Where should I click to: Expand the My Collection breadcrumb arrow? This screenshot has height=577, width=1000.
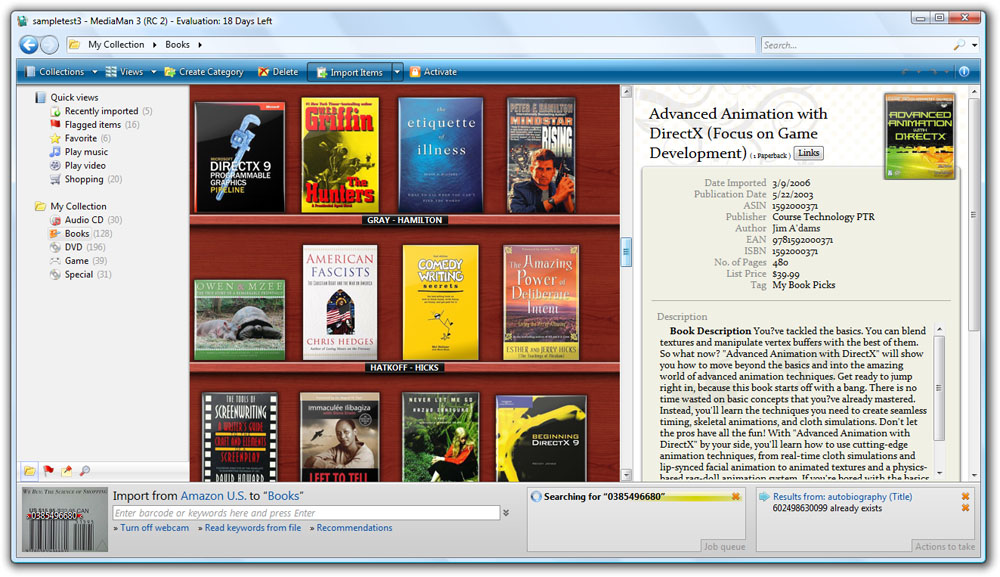click(x=154, y=45)
